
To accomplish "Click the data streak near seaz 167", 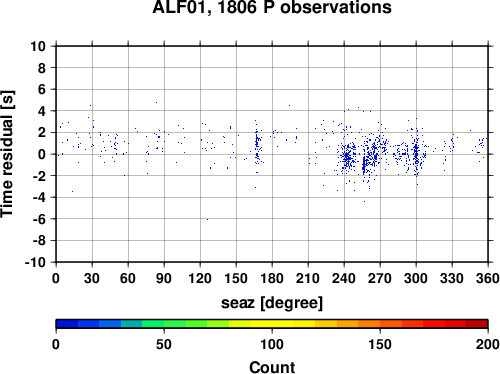I will coord(257,147).
